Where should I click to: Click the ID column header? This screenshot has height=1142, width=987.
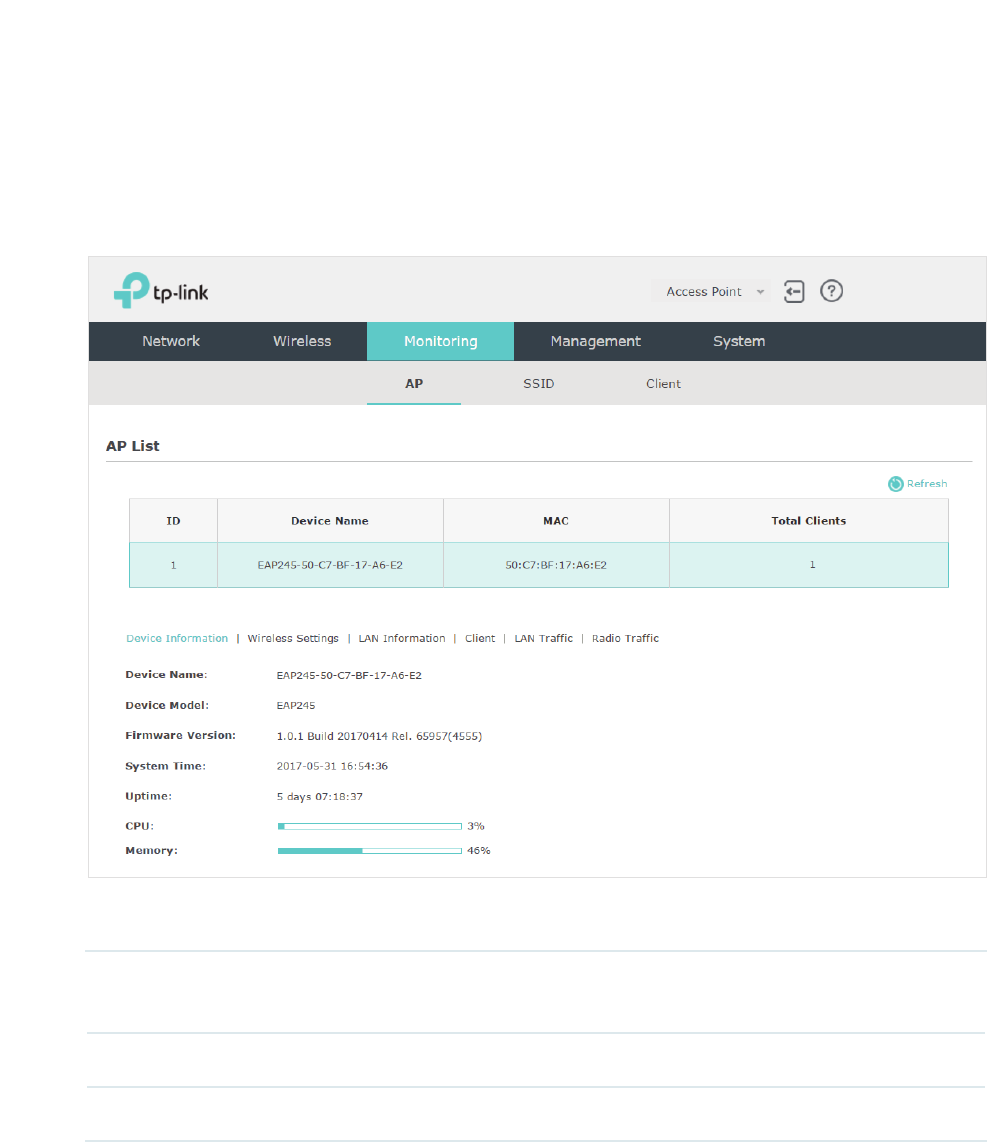coord(173,521)
